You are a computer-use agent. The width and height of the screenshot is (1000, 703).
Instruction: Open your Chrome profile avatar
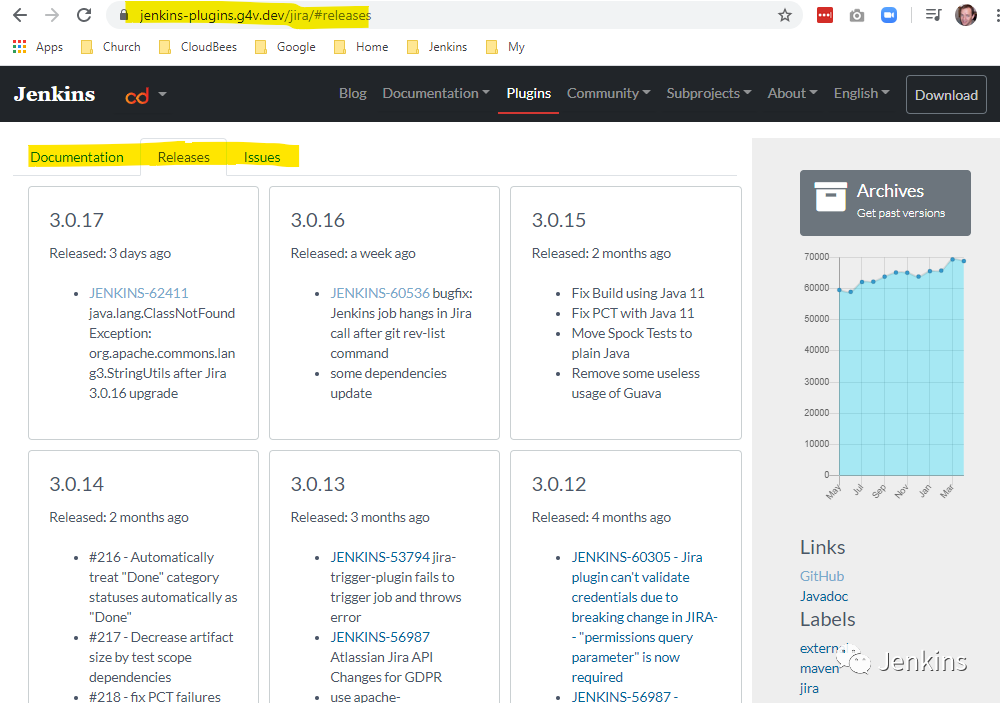(x=965, y=15)
